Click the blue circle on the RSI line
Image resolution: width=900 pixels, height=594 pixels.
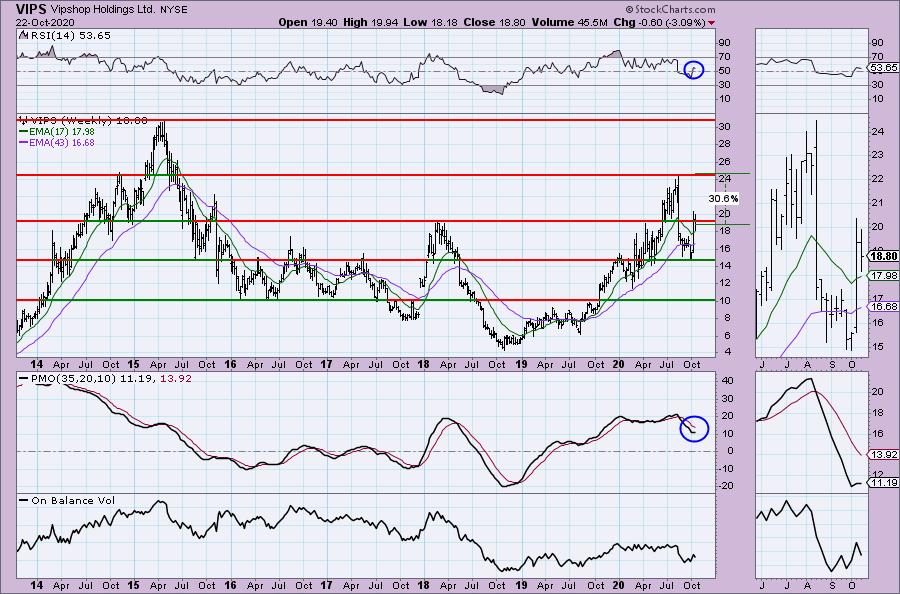click(x=693, y=70)
